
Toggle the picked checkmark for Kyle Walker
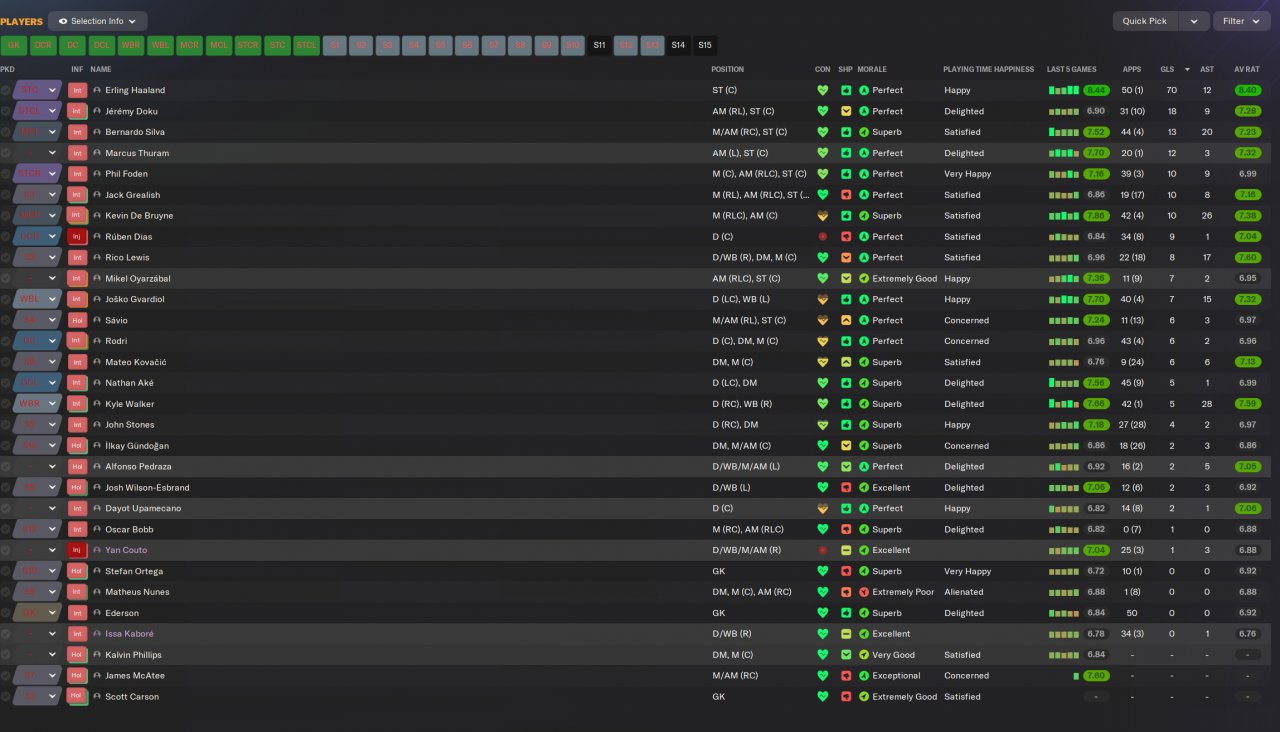pos(6,404)
